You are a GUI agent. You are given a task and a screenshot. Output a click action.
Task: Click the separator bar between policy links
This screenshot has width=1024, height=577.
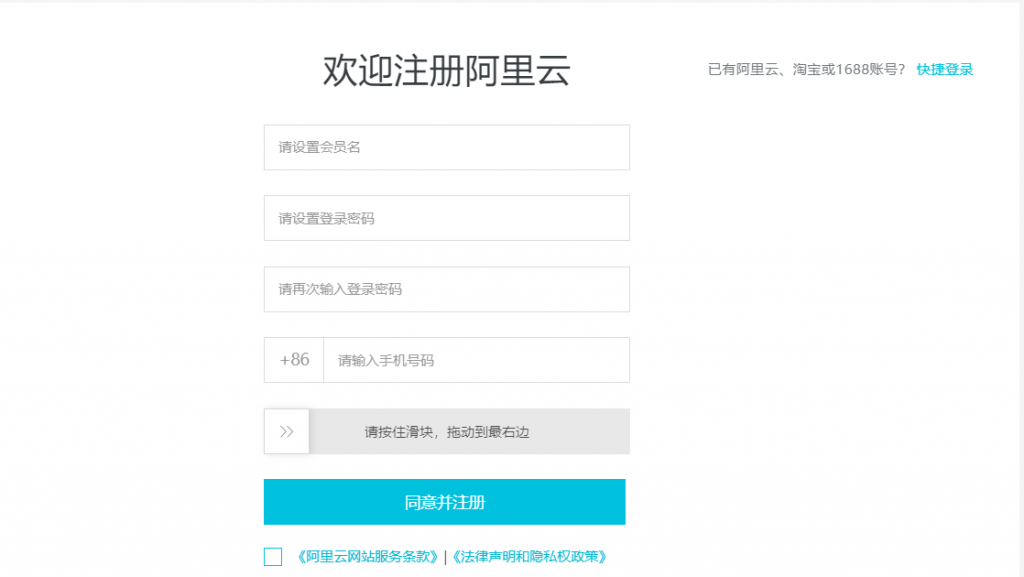(x=445, y=557)
